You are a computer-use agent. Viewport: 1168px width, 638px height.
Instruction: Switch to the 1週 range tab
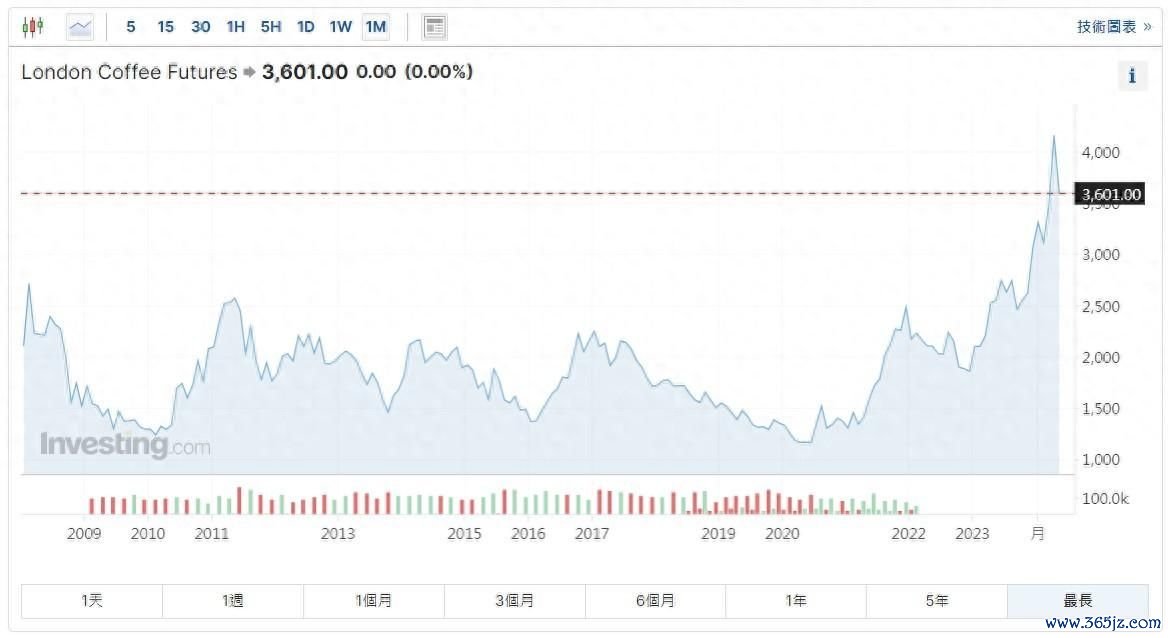pos(233,601)
